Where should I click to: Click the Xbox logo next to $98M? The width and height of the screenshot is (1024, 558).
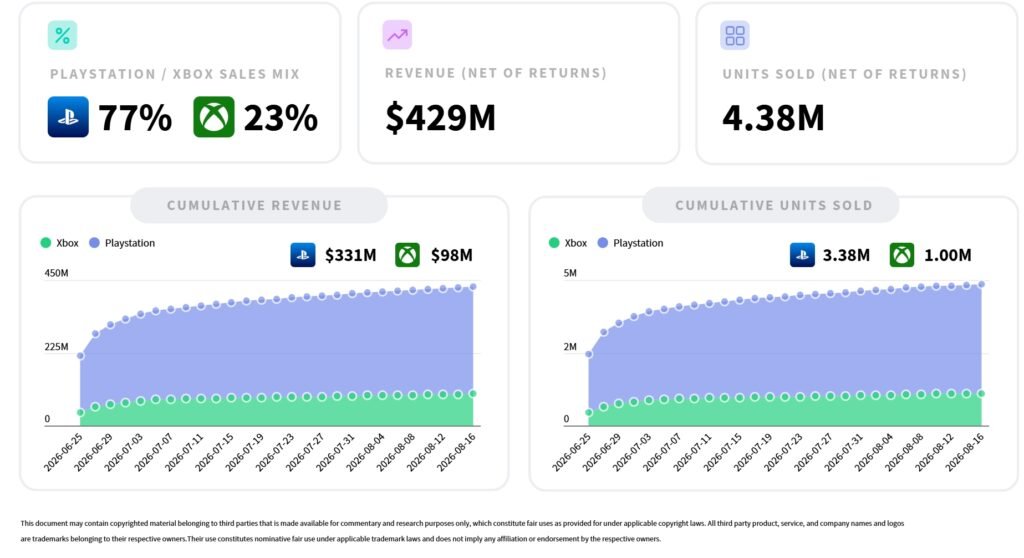[408, 255]
